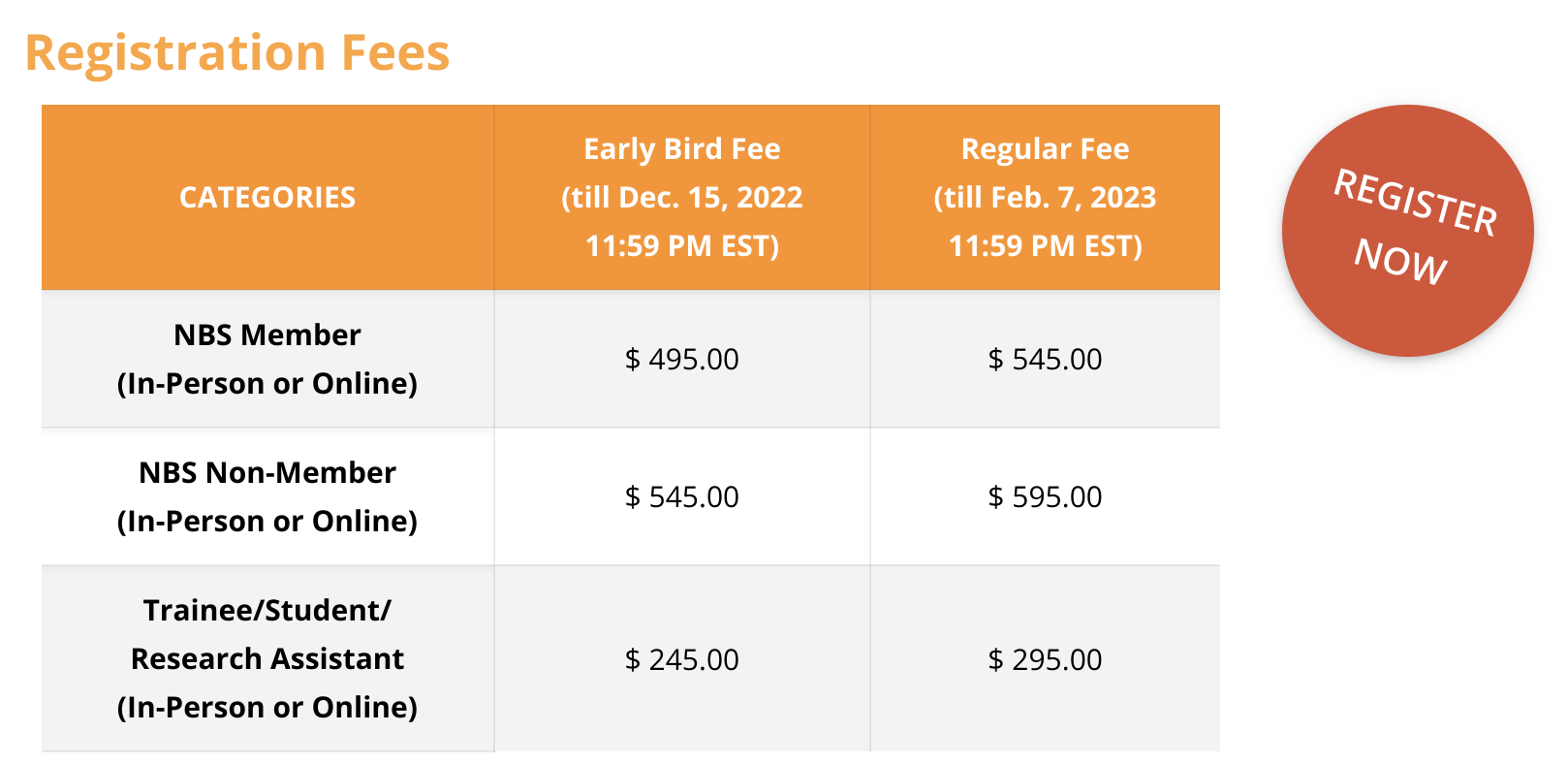Click the 'Research Assistant' text line
The height and width of the screenshot is (764, 1568).
click(x=267, y=659)
